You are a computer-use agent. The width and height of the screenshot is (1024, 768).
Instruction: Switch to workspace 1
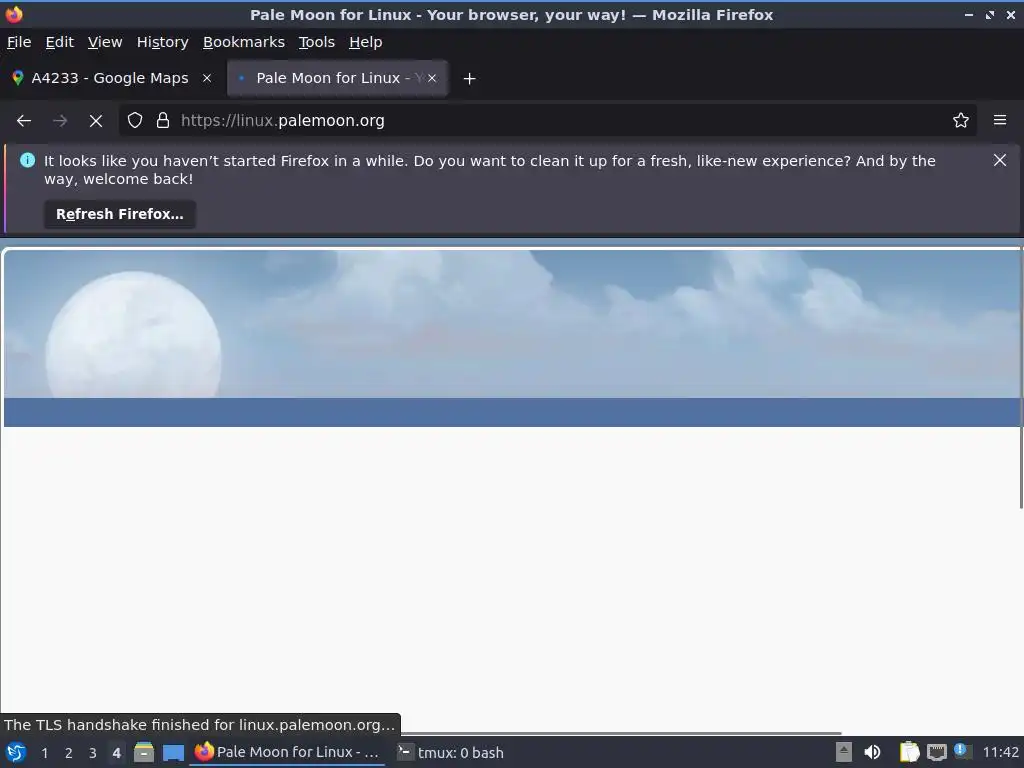[44, 753]
